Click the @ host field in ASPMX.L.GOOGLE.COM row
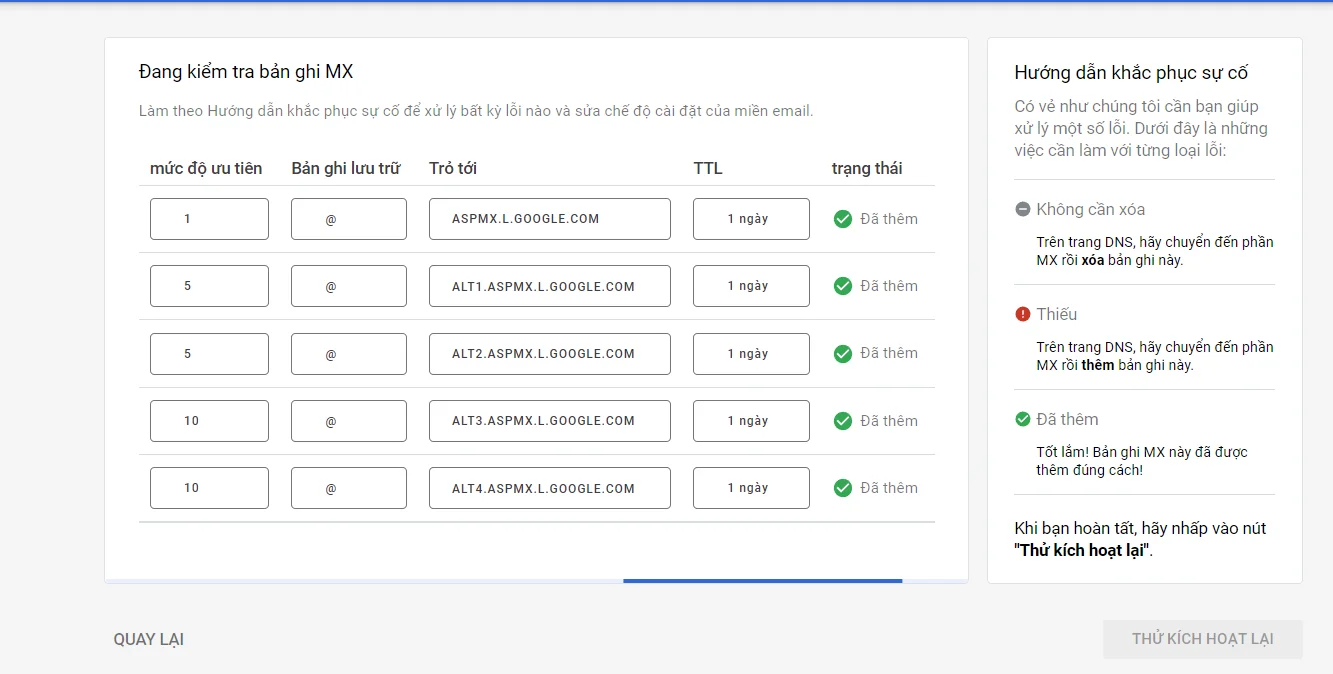Viewport: 1333px width, 674px height. [349, 219]
